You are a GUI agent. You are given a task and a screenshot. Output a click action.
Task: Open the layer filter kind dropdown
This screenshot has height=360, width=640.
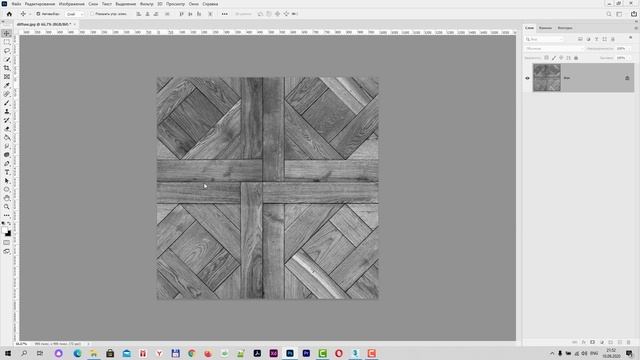coord(544,39)
